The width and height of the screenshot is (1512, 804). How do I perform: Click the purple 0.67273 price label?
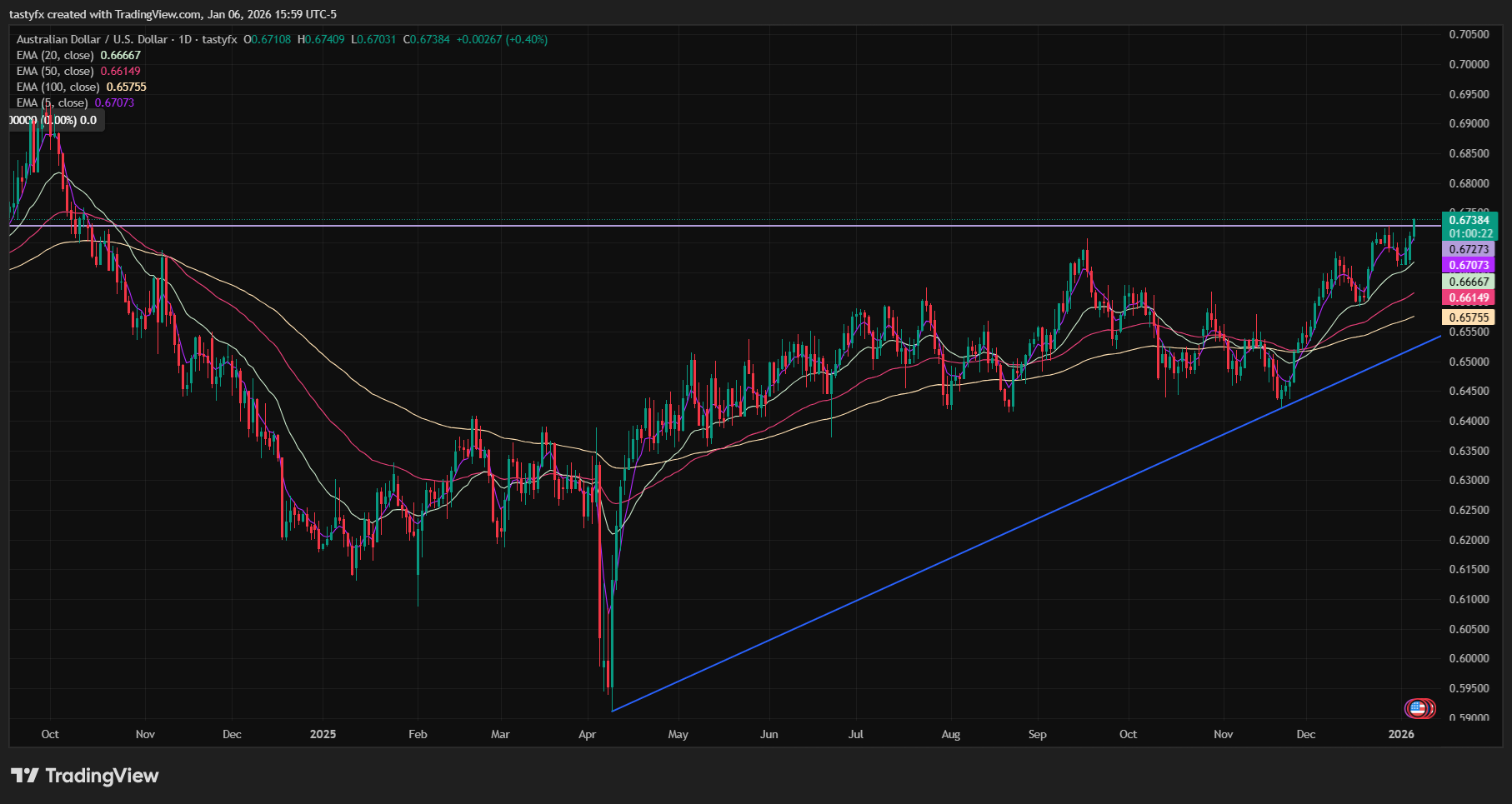[x=1471, y=249]
